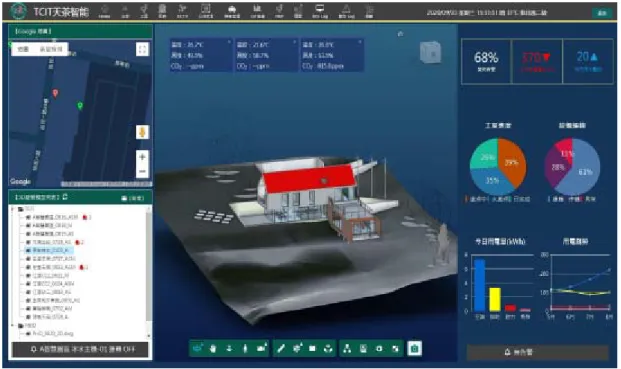
Task: Open the monitor-icon IOS Log menu item
Action: [x=320, y=11]
